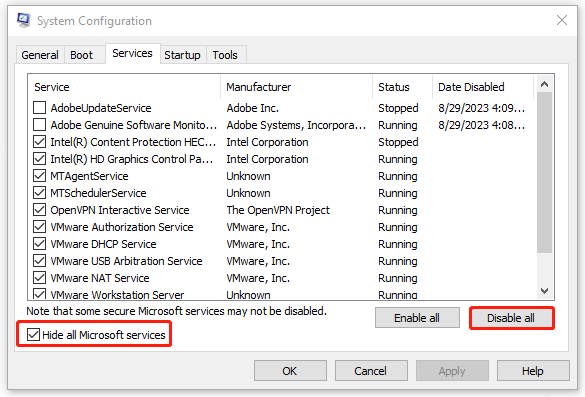This screenshot has height=397, width=585.
Task: Close the System Configuration dialog
Action: coord(561,20)
